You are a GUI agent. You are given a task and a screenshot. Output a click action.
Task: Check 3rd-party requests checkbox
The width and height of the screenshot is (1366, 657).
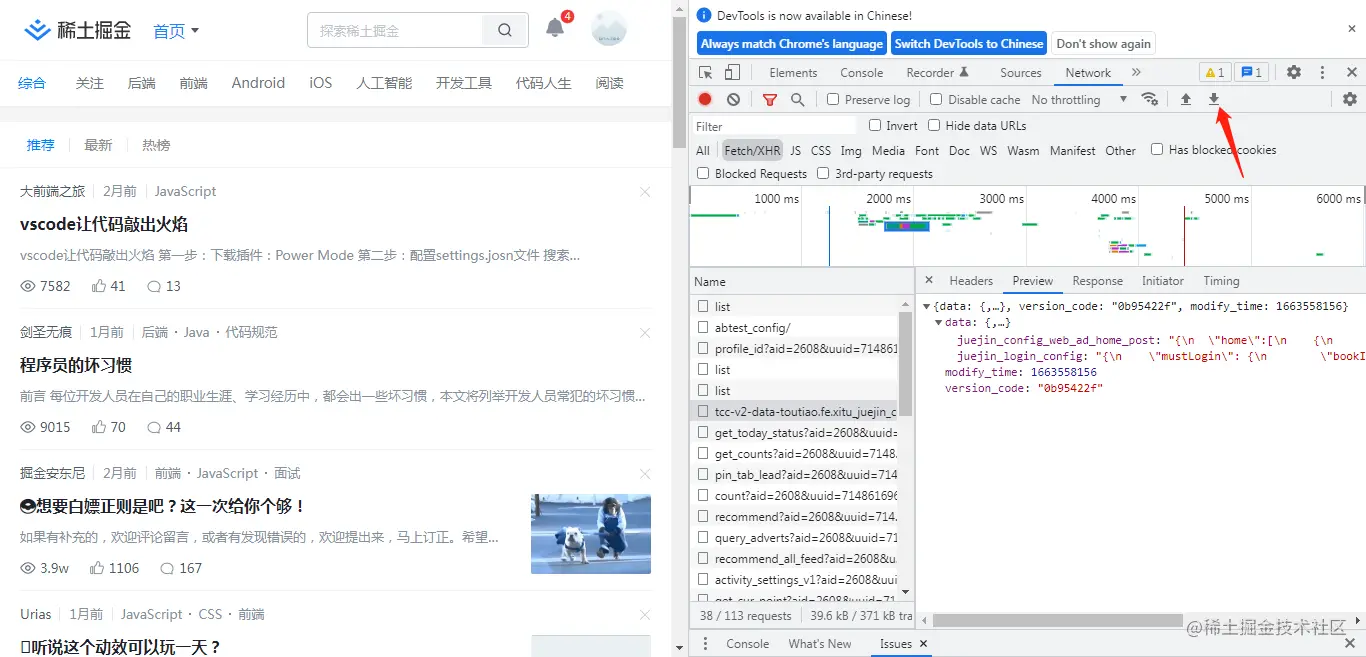pyautogui.click(x=823, y=173)
